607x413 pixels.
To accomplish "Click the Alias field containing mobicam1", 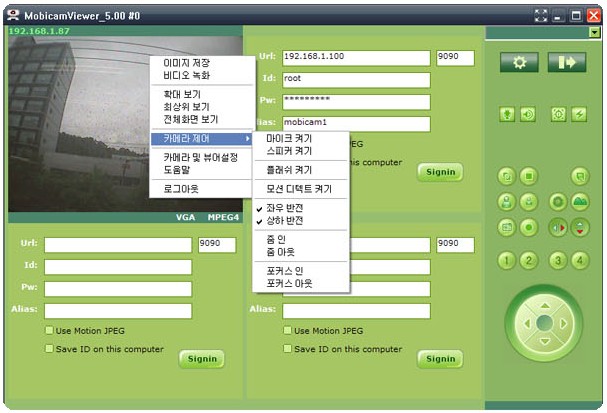I will (x=356, y=124).
